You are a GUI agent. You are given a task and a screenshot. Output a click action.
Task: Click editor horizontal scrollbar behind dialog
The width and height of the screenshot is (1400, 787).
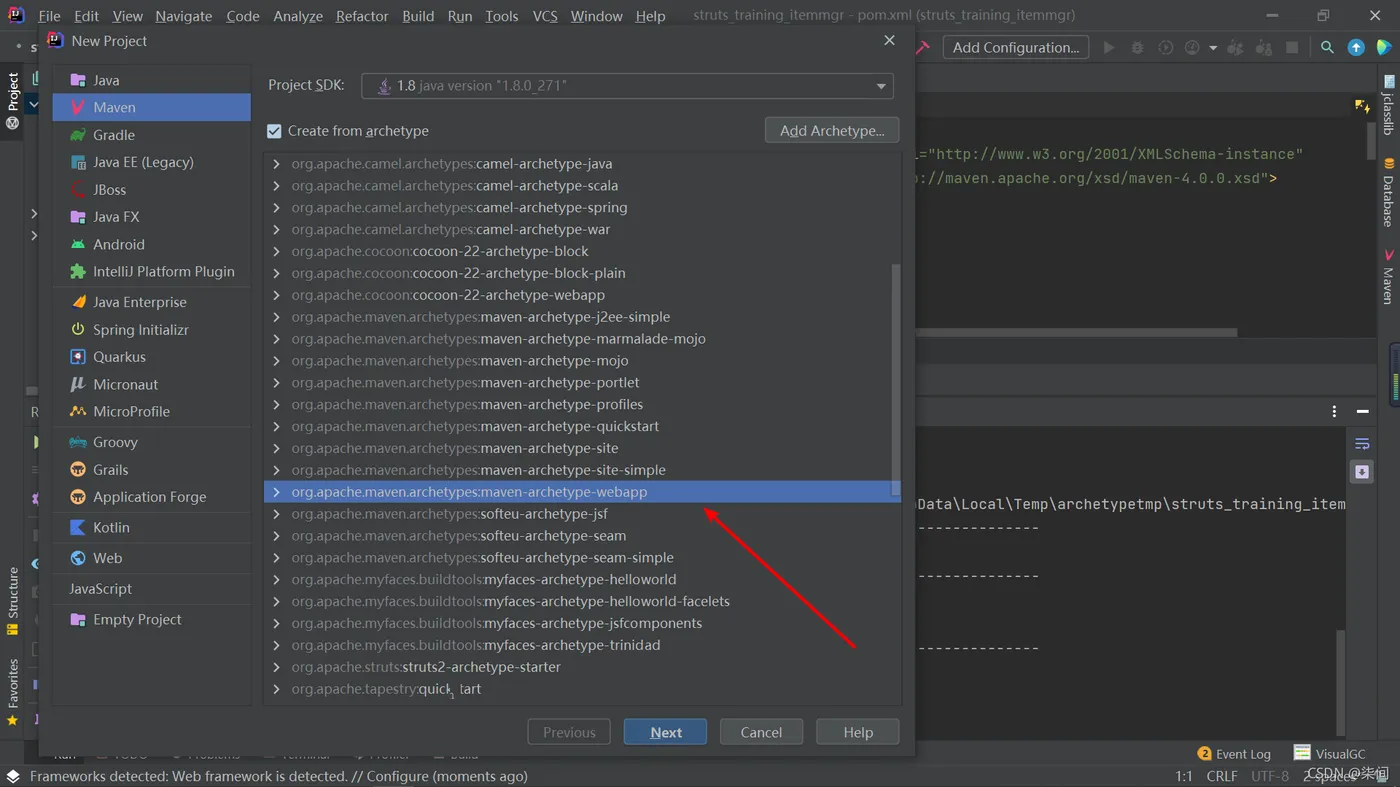click(x=1076, y=333)
